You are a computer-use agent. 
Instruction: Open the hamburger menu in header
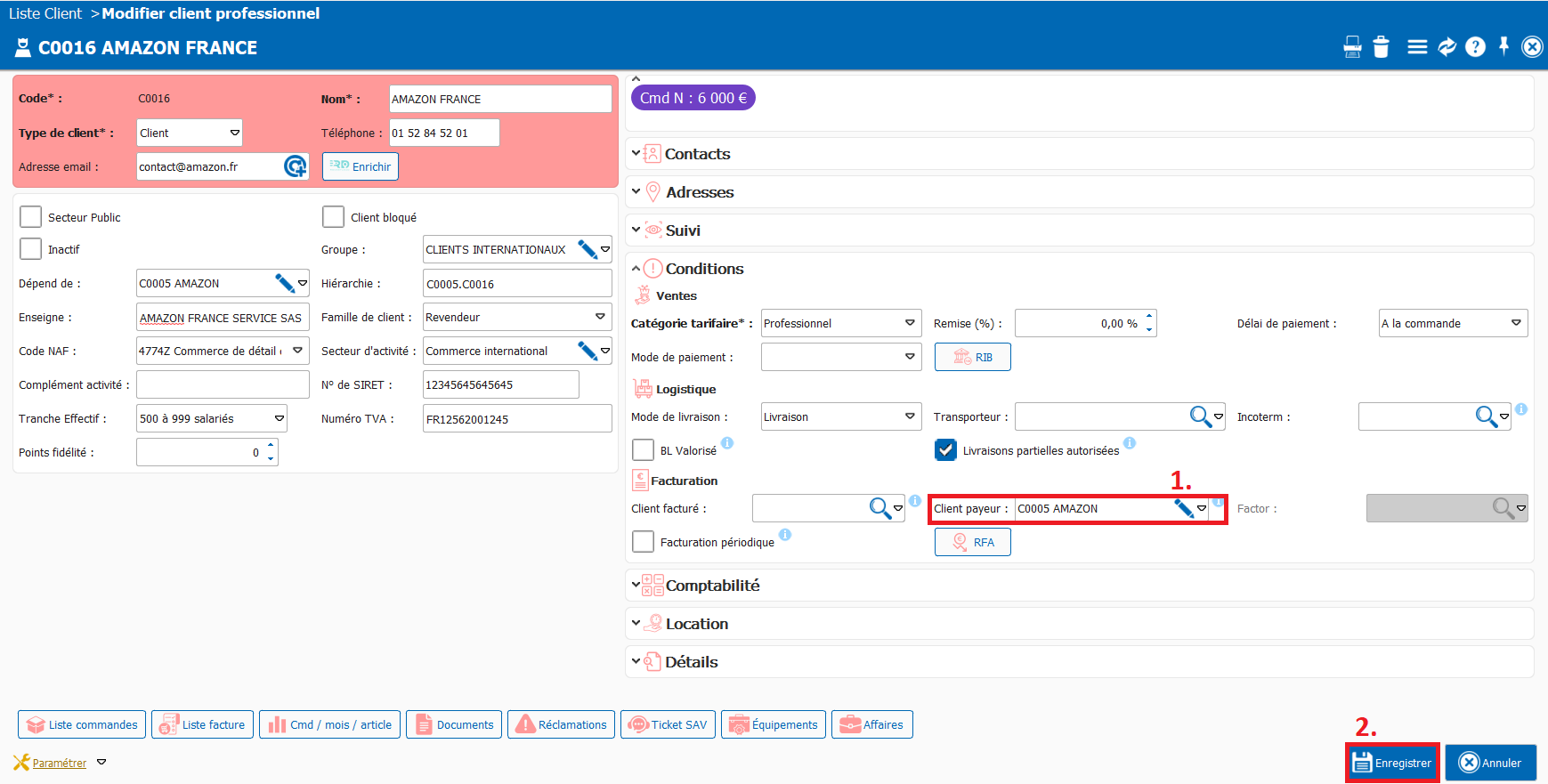click(1417, 47)
